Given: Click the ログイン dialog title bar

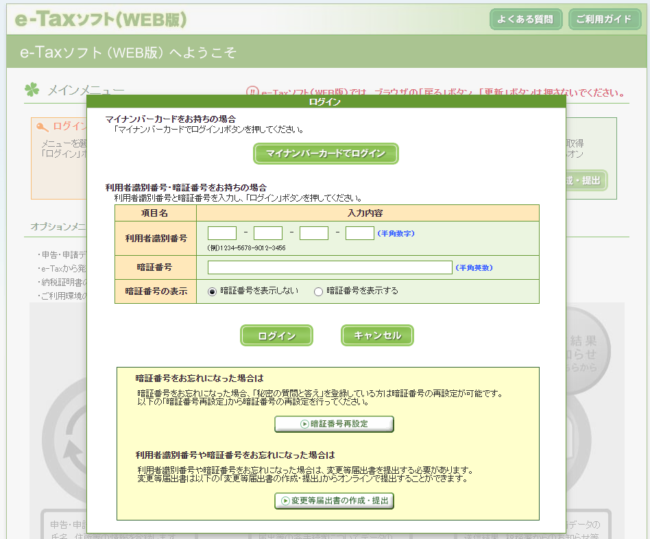Looking at the screenshot, I should [326, 102].
